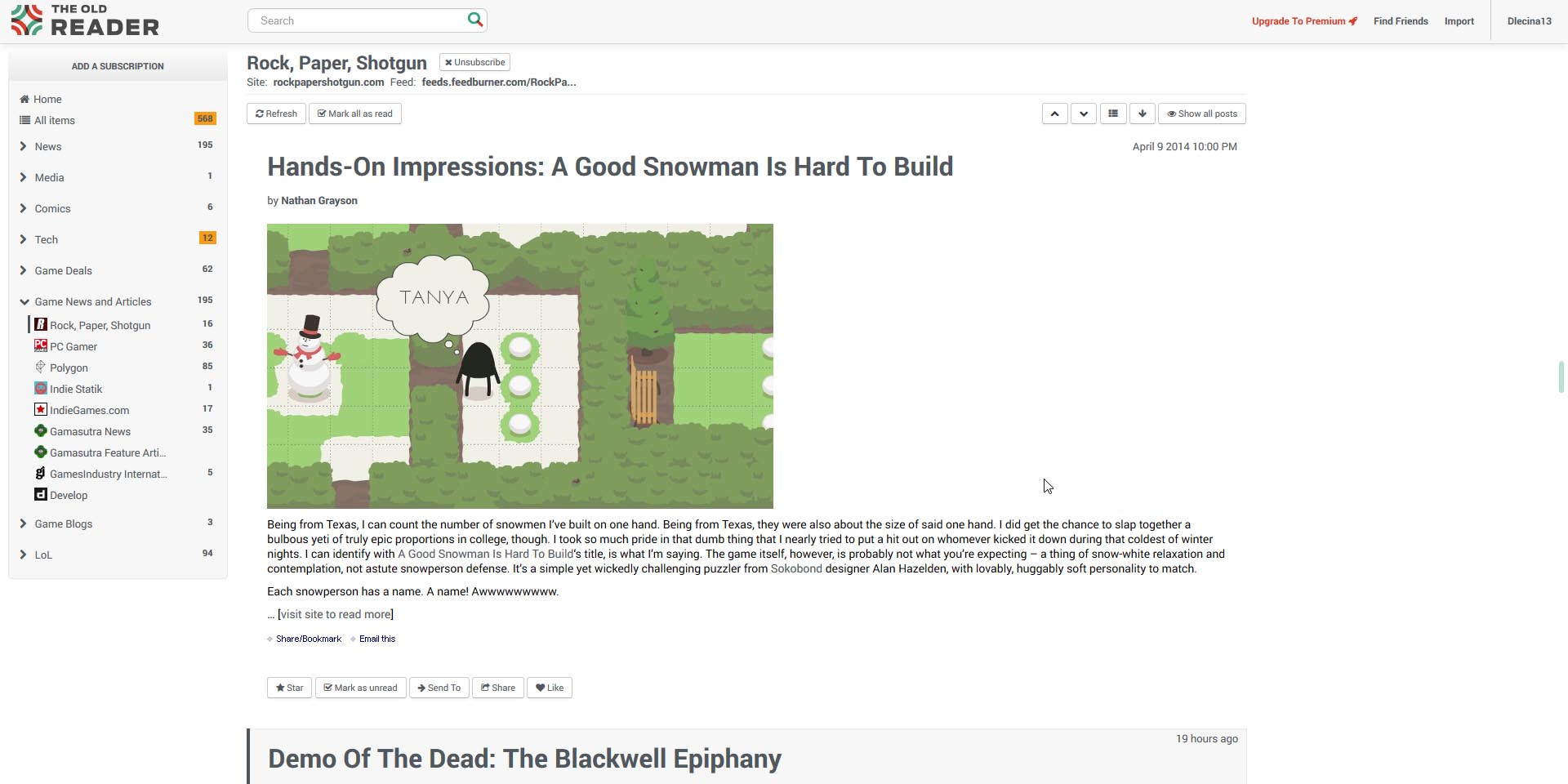Collapse the Game News and Articles folder

point(24,301)
